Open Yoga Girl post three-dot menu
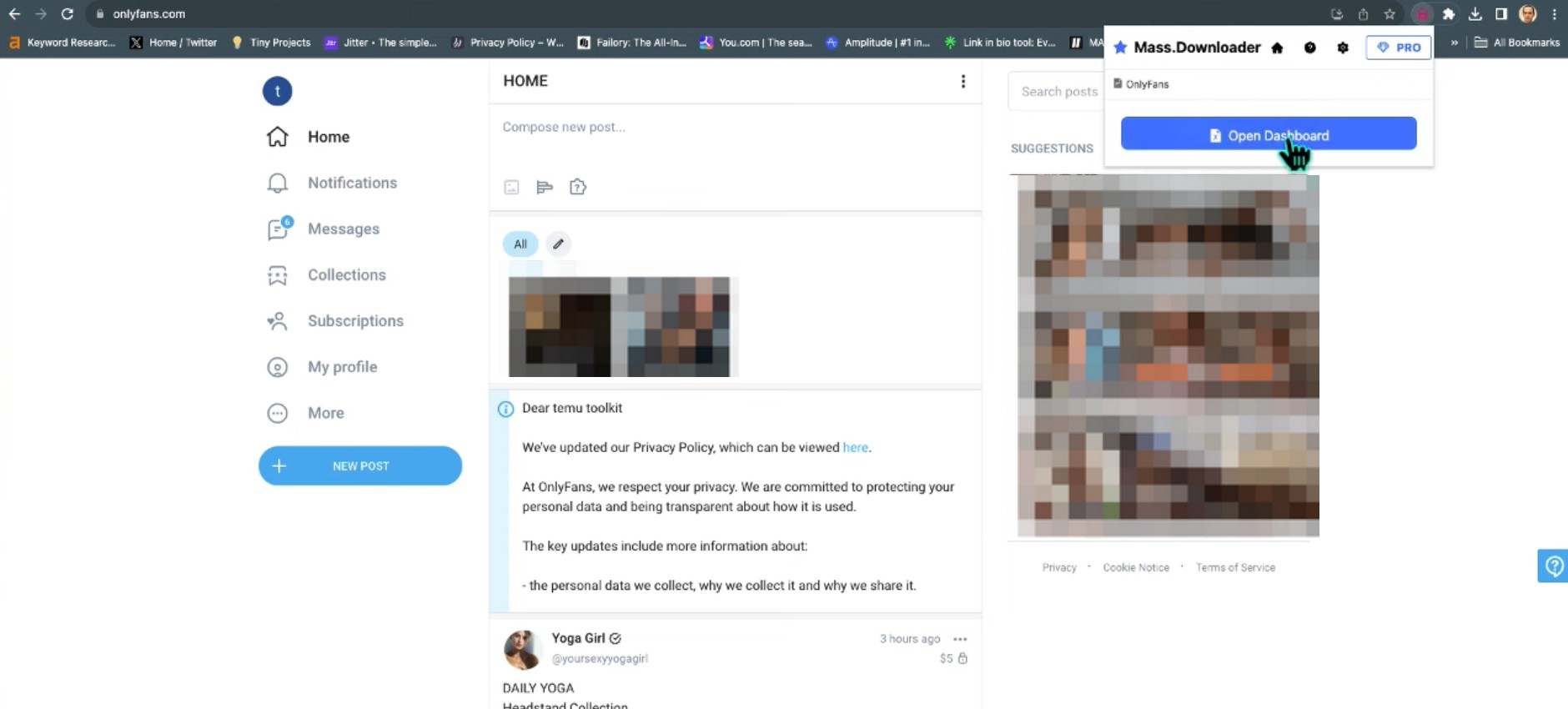Screen dimensions: 1568x709 click(x=960, y=639)
